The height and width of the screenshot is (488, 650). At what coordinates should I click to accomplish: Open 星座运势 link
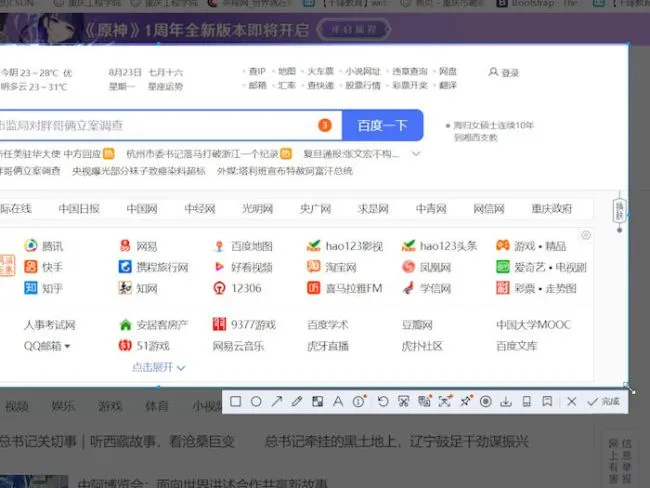click(x=165, y=86)
